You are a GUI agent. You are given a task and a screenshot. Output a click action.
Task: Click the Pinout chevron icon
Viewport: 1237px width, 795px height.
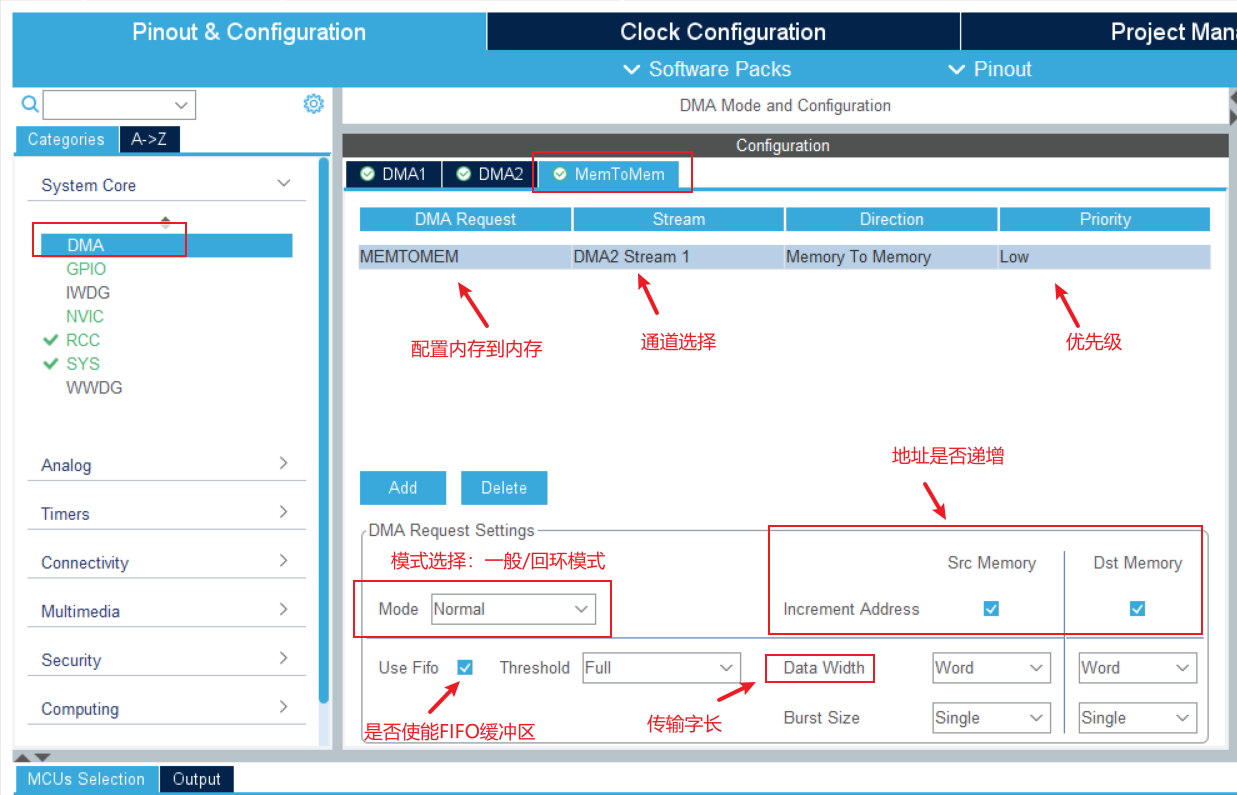(956, 69)
